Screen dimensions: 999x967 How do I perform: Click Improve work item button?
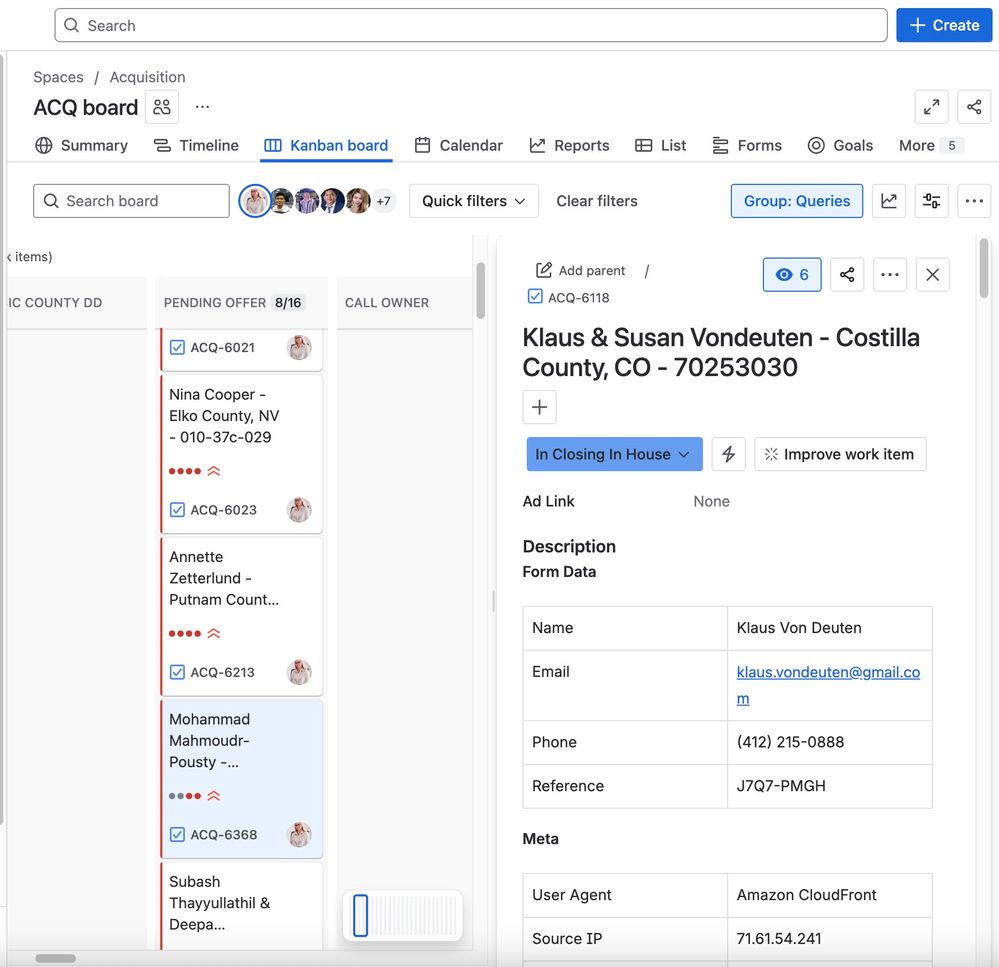coord(840,454)
